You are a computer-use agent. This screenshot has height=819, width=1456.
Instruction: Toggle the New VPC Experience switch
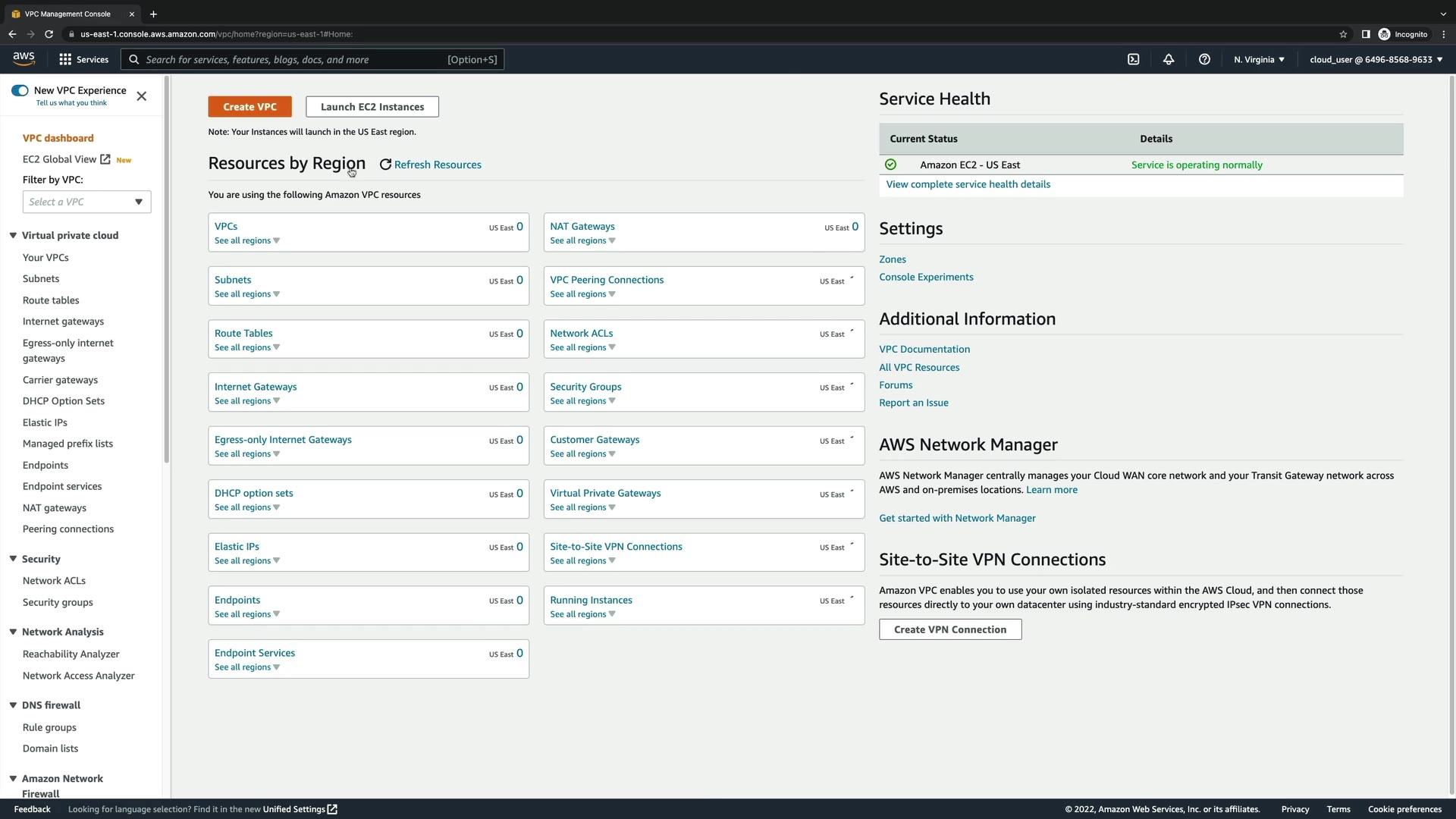pos(20,90)
